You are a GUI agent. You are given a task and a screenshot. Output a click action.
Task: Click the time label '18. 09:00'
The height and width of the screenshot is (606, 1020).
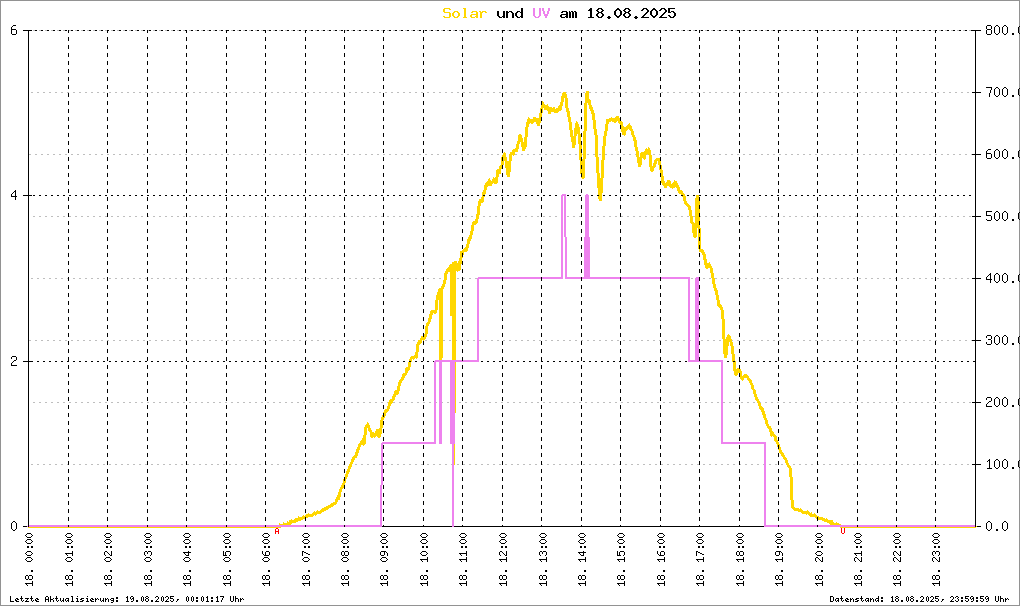pos(384,559)
